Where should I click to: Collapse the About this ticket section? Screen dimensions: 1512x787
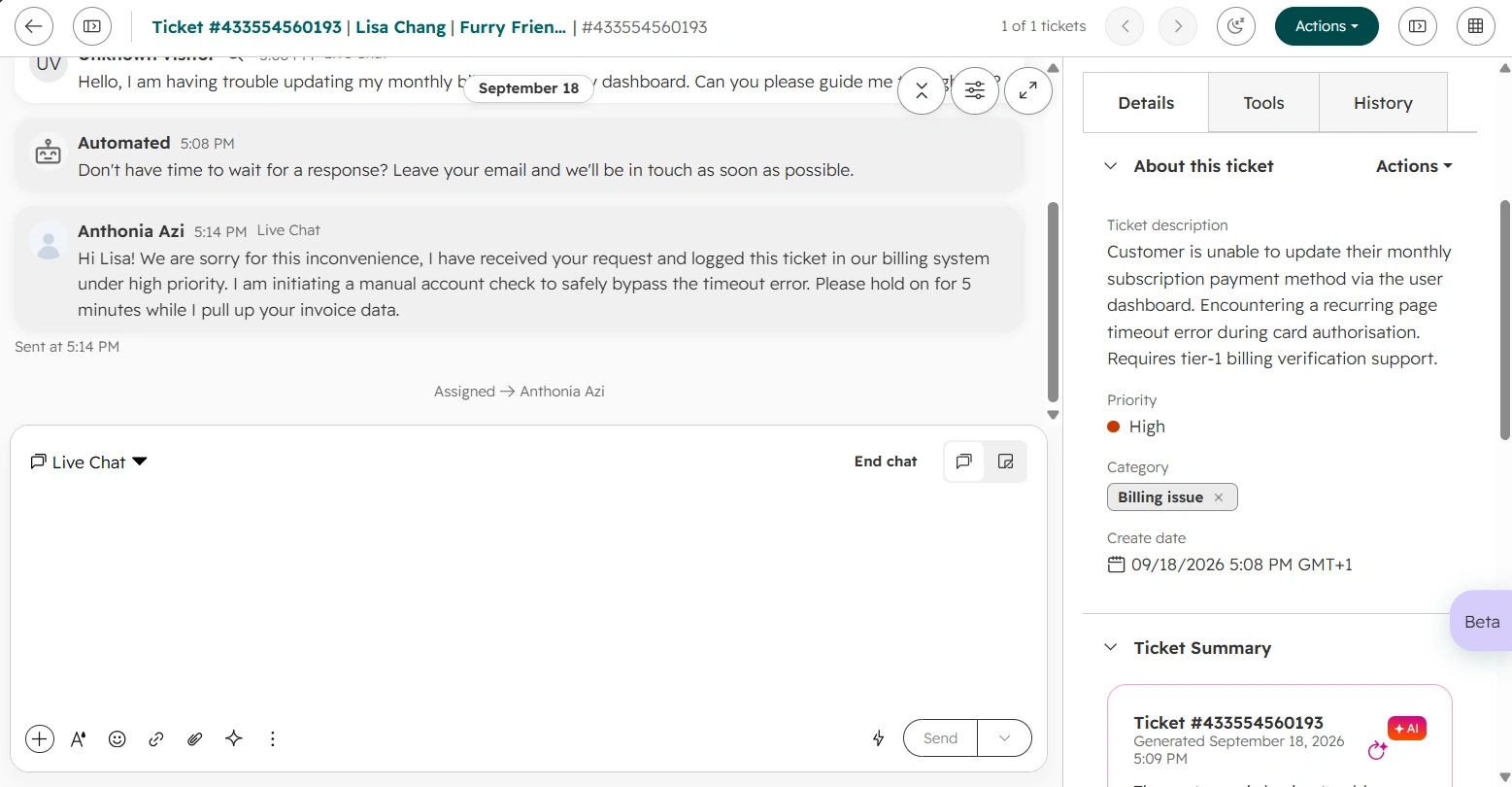click(1111, 166)
